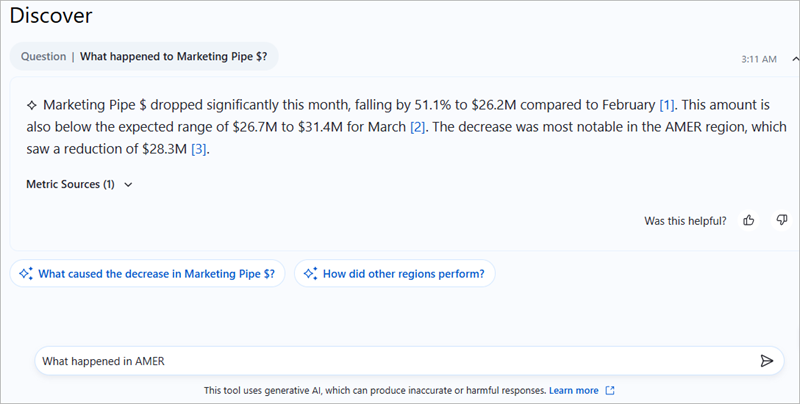Open citation [3] for the AMER region reduction
The width and height of the screenshot is (800, 404).
[x=199, y=149]
